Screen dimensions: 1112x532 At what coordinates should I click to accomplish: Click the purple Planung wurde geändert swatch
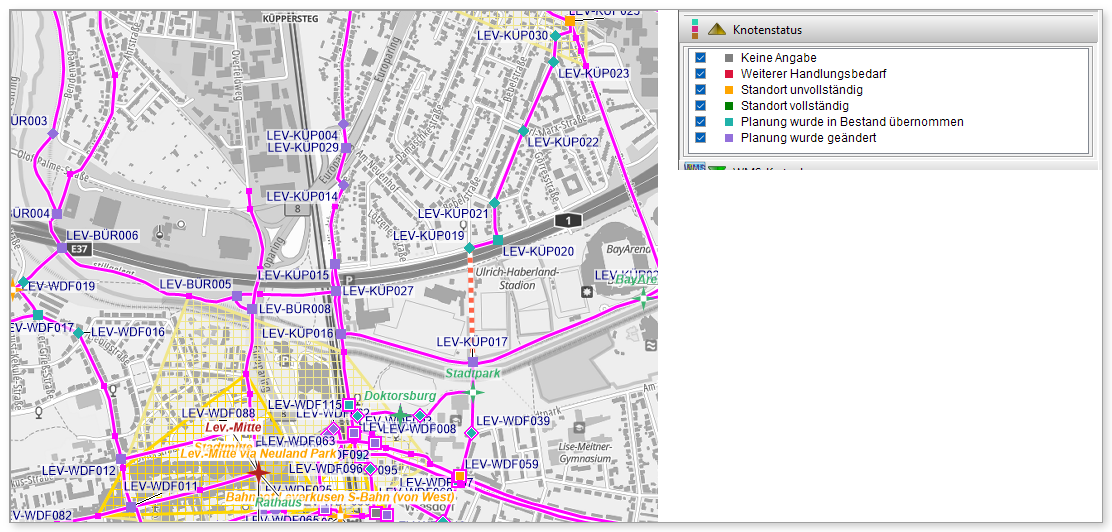coord(728,138)
